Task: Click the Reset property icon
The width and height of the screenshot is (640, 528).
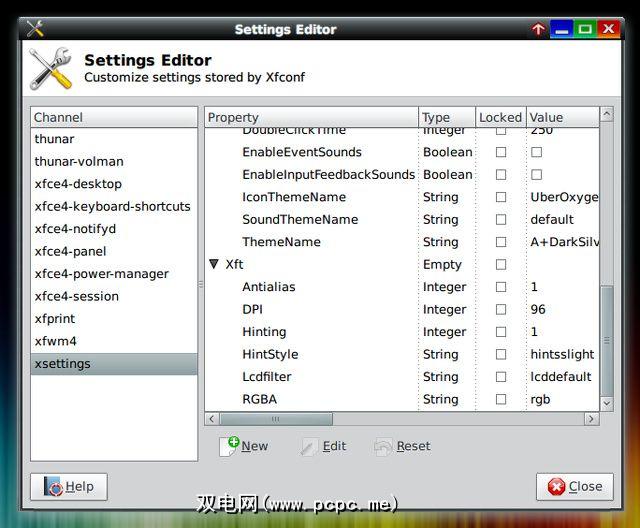Action: (x=383, y=447)
